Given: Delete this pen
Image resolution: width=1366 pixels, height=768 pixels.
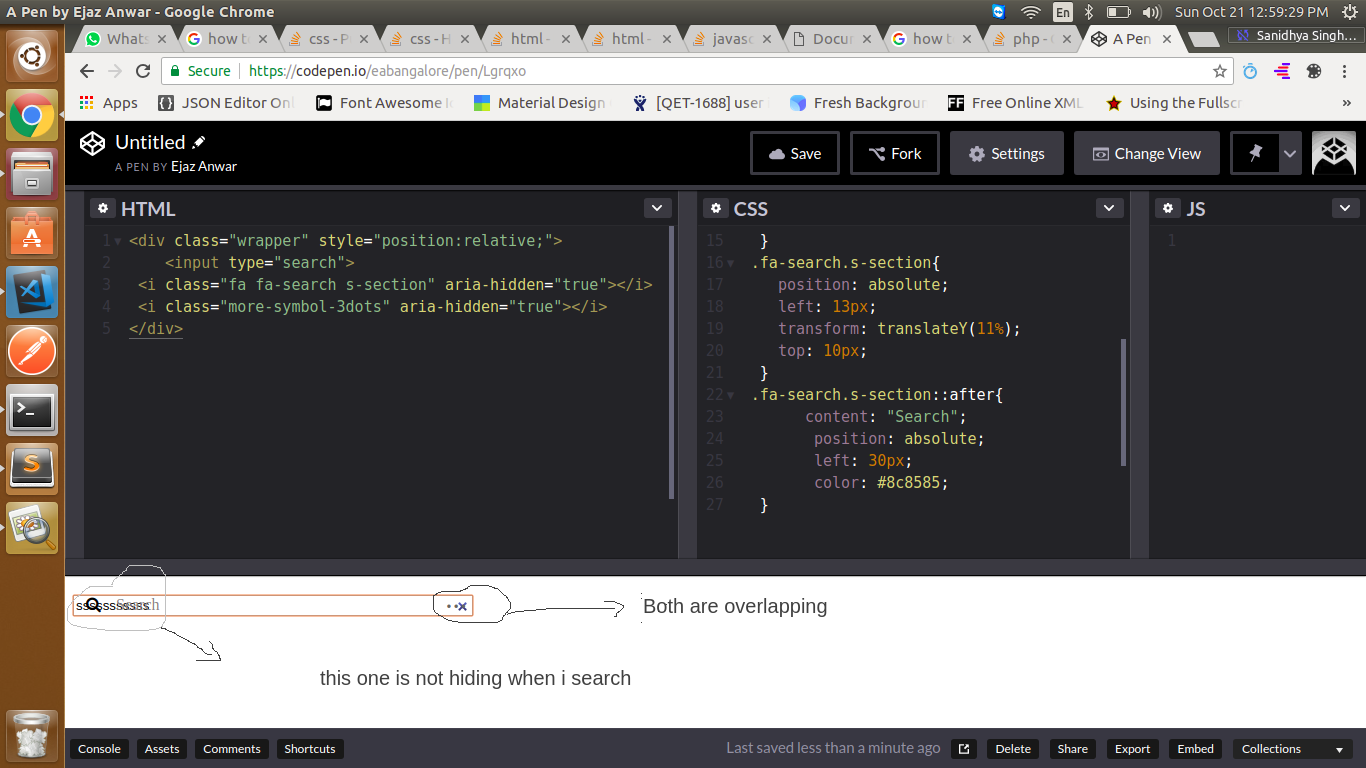Looking at the screenshot, I should (x=1013, y=749).
